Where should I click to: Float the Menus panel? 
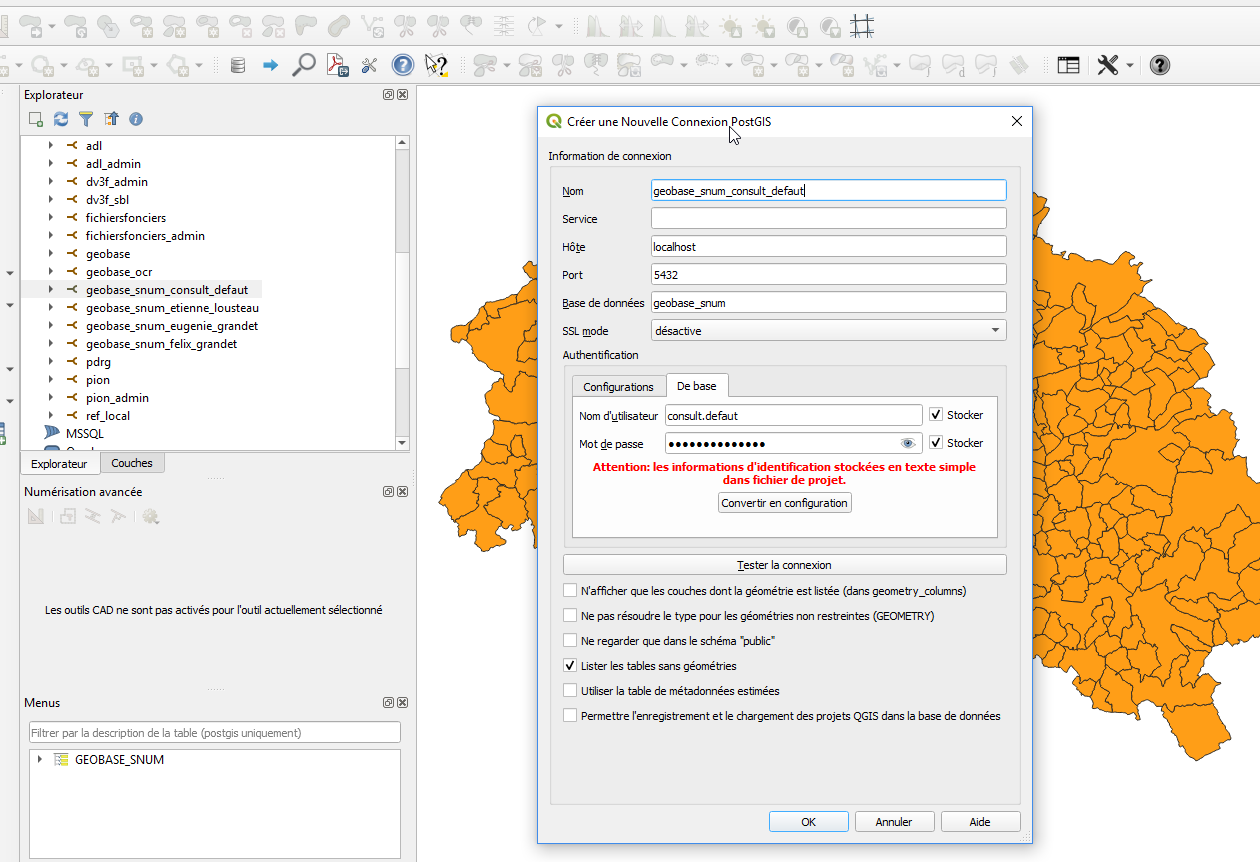click(x=388, y=703)
